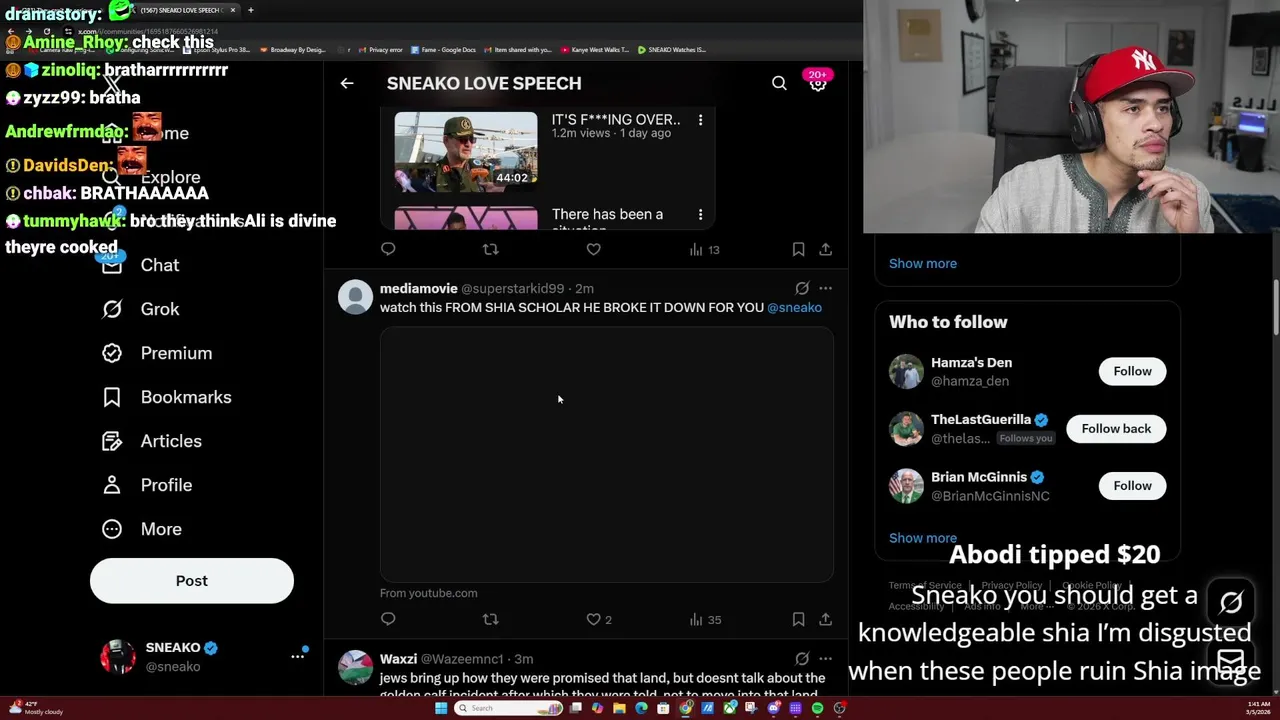Open Waxzi's profile avatar

click(355, 667)
